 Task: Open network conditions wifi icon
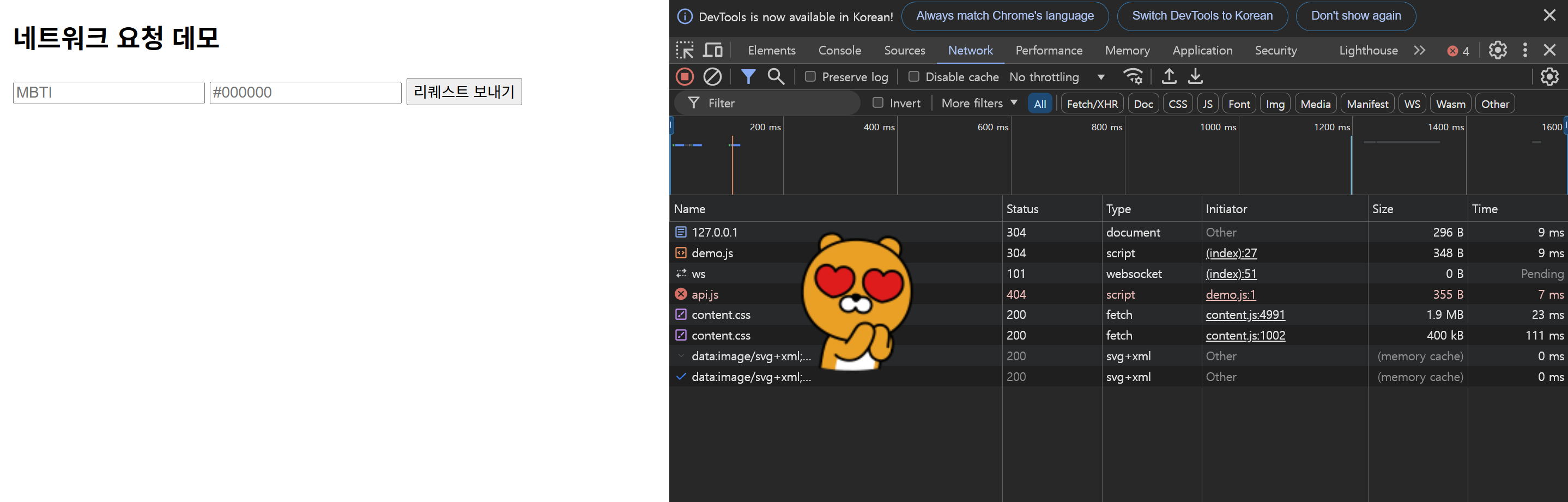coord(1133,77)
